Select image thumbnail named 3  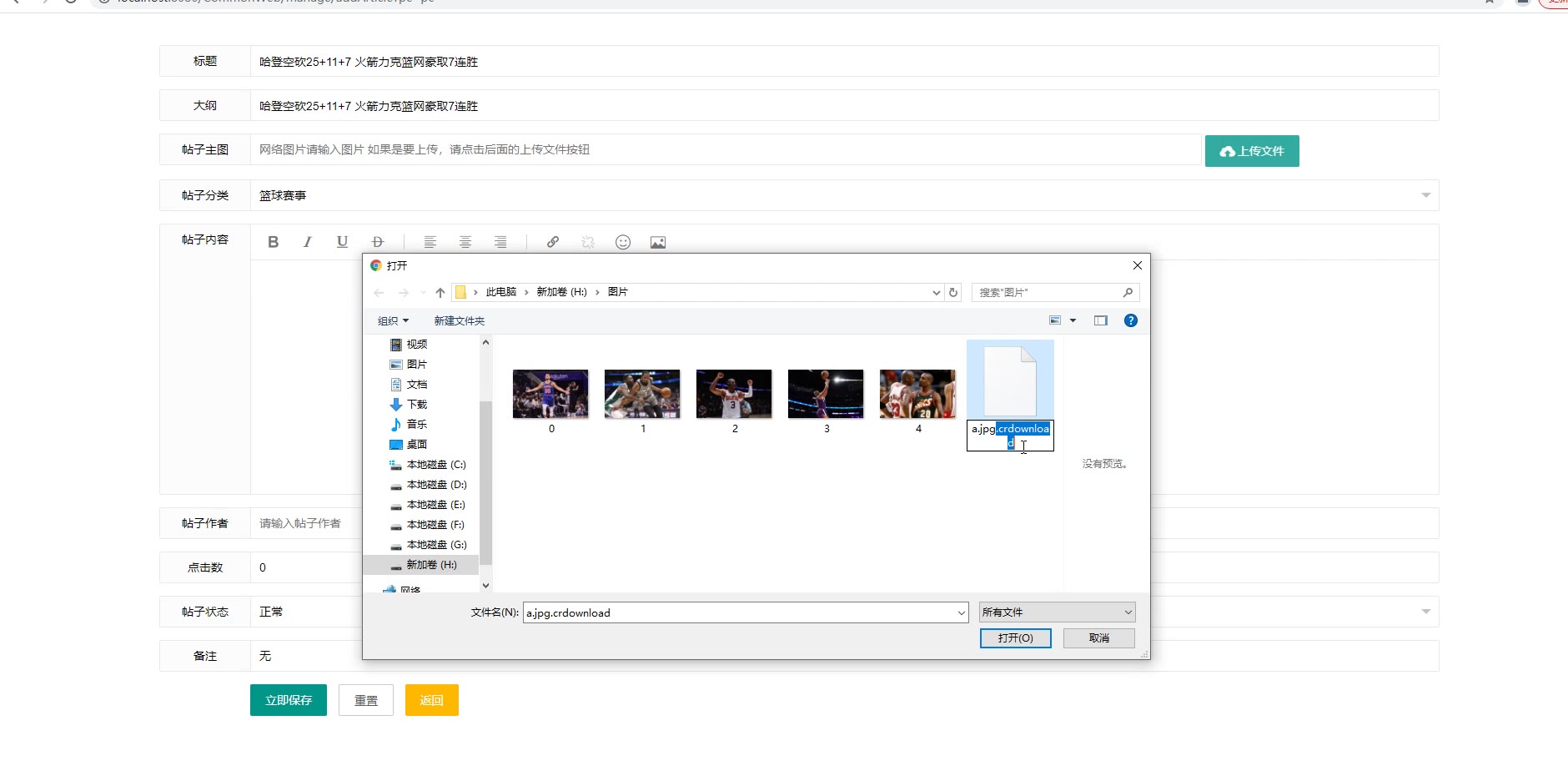(x=826, y=394)
